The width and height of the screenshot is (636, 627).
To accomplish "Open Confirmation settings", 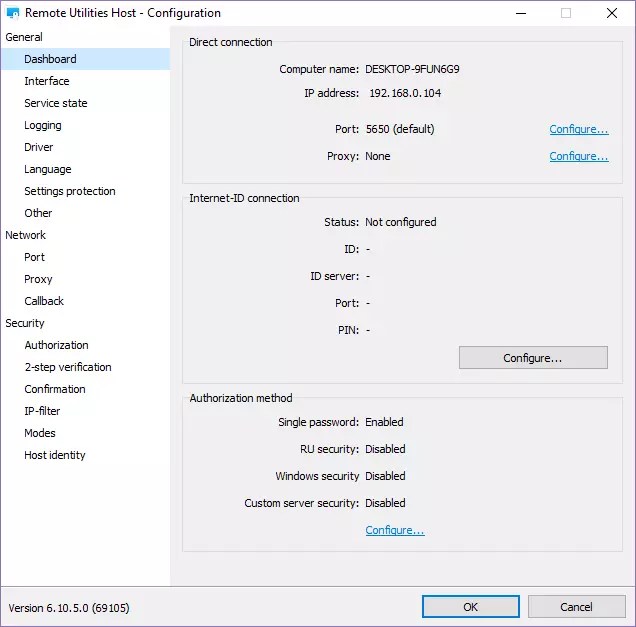I will 55,389.
